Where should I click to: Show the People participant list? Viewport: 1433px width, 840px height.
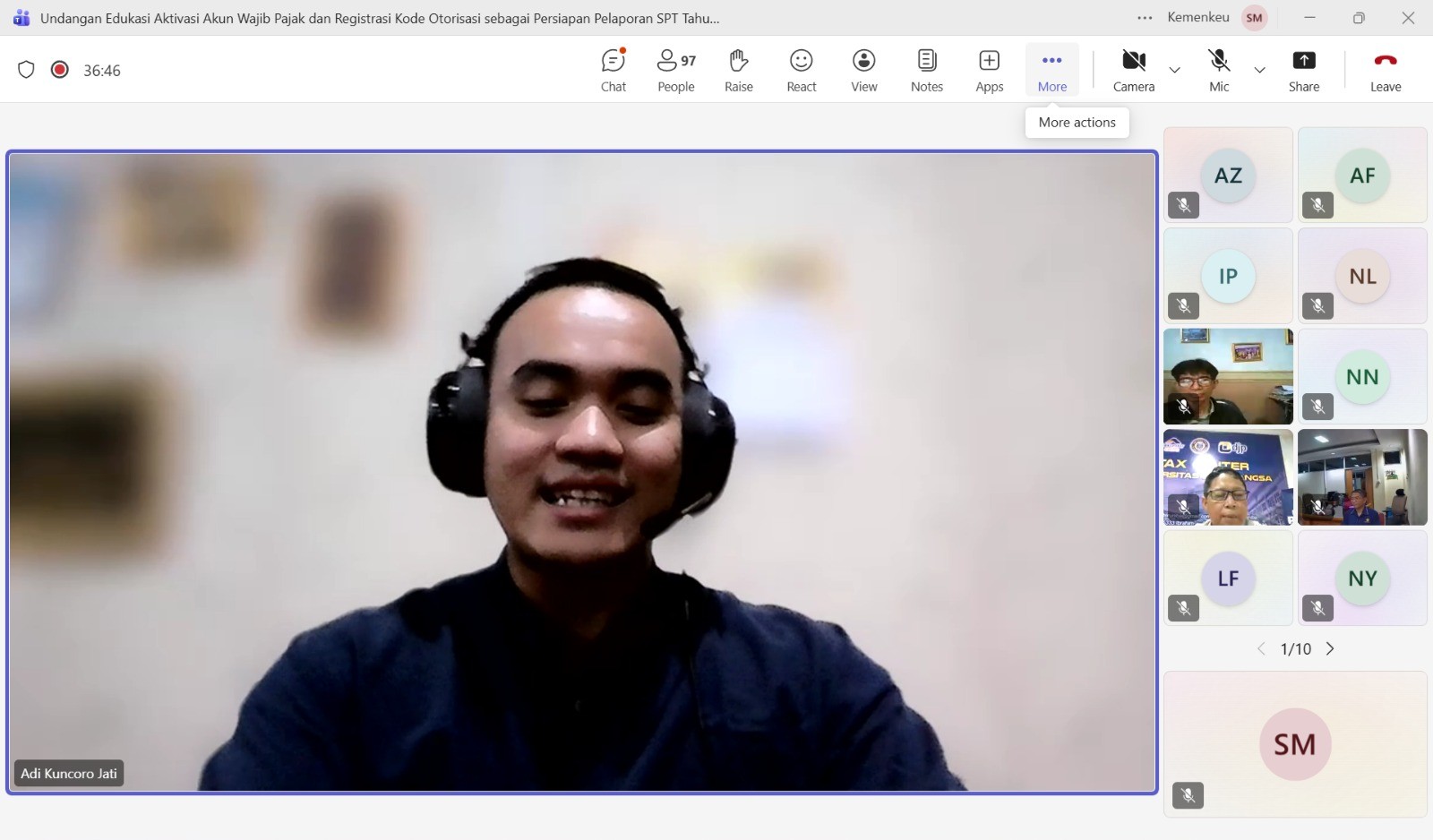(x=675, y=70)
